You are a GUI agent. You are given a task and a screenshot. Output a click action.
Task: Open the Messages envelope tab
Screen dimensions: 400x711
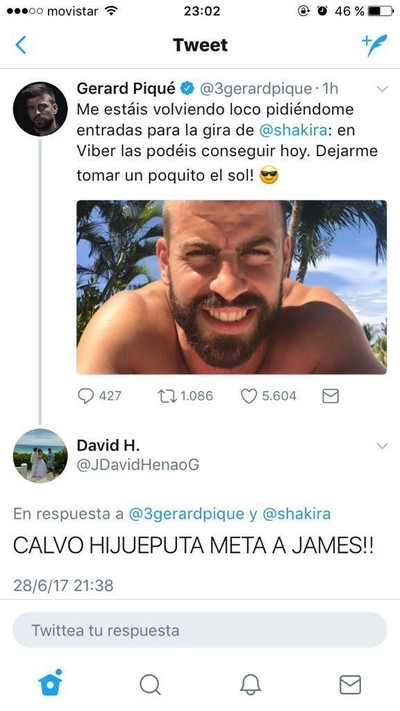point(350,685)
